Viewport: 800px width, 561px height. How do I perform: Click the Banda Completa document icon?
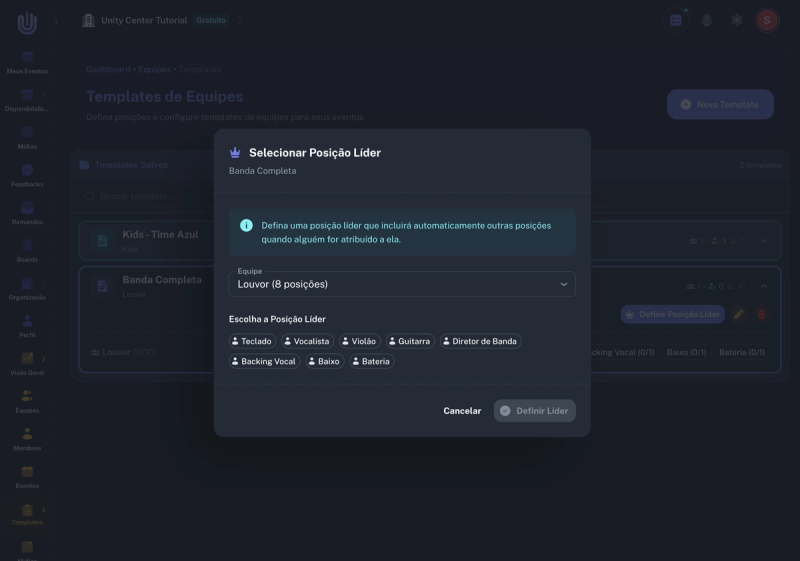(x=102, y=286)
